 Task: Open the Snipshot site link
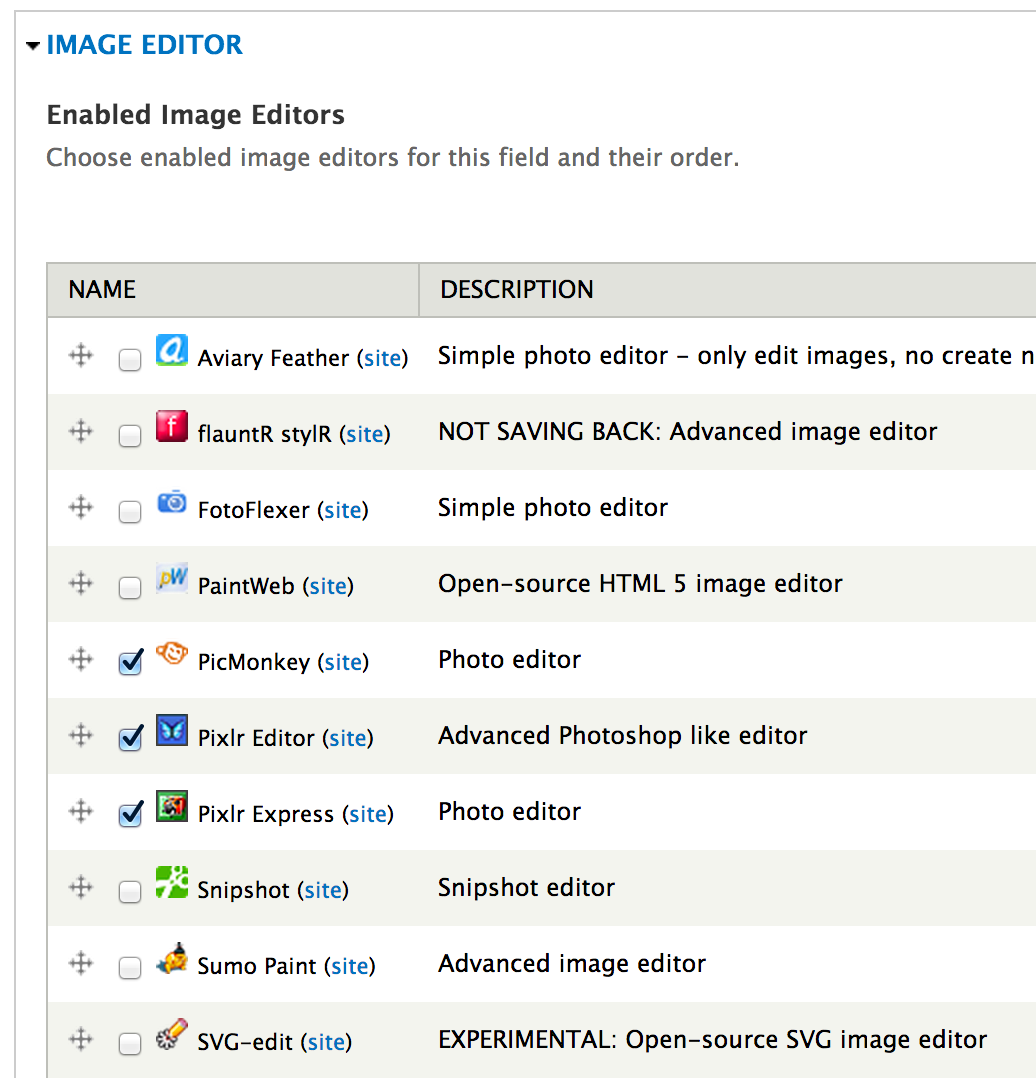[x=323, y=890]
